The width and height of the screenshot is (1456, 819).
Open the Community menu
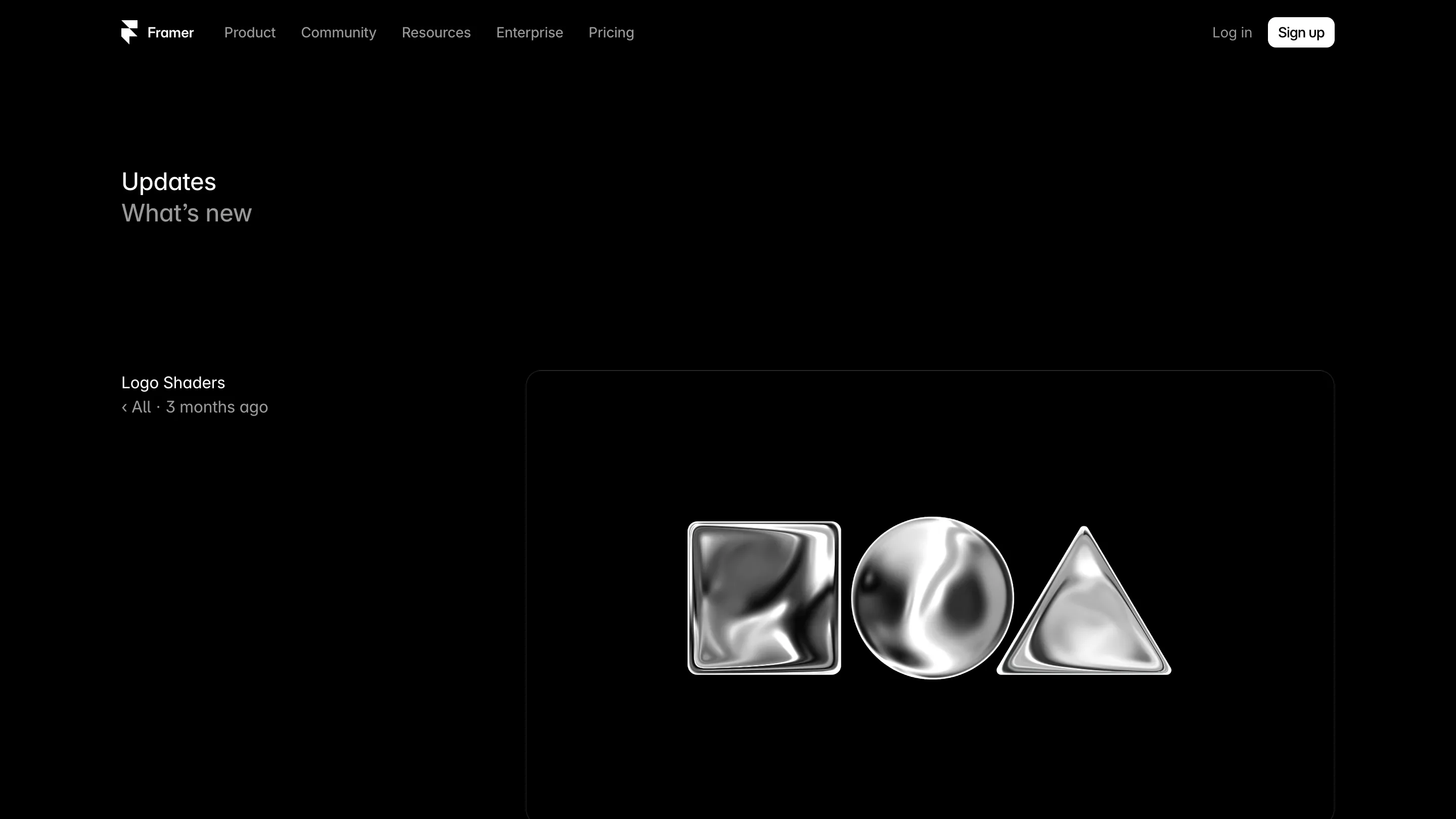point(339,33)
